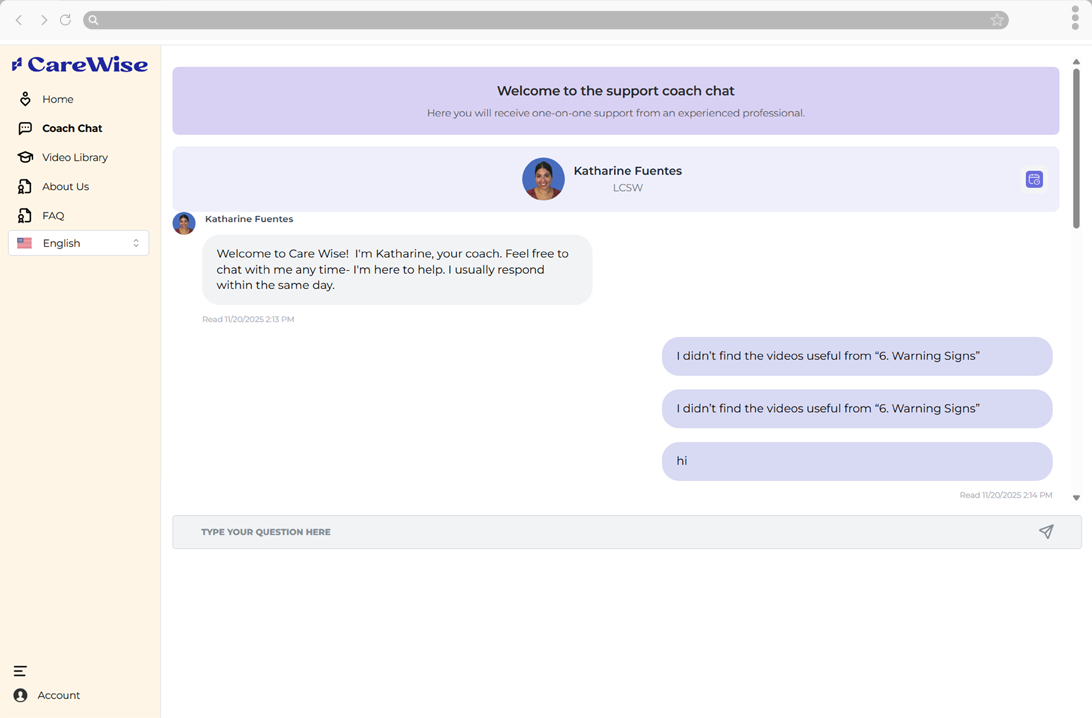Click Katharine Fuentes' large profile photo
Screen dimensions: 1092x718
(543, 179)
